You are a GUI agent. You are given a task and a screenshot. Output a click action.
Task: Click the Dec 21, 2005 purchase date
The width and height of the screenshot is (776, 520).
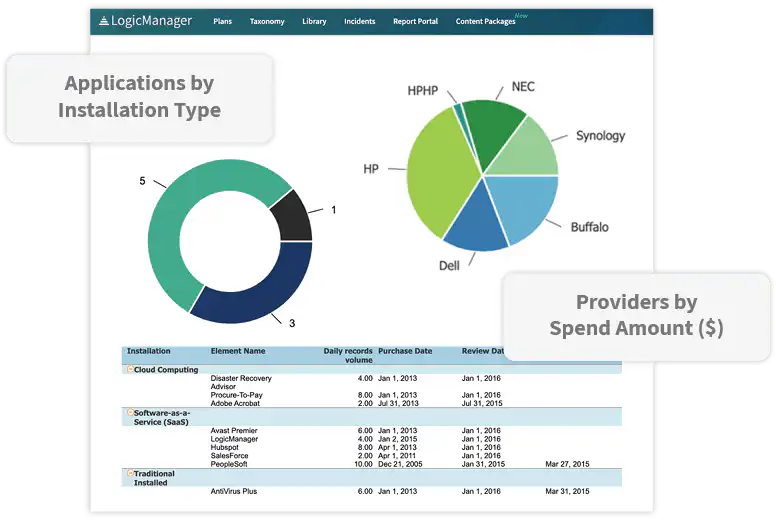400,464
